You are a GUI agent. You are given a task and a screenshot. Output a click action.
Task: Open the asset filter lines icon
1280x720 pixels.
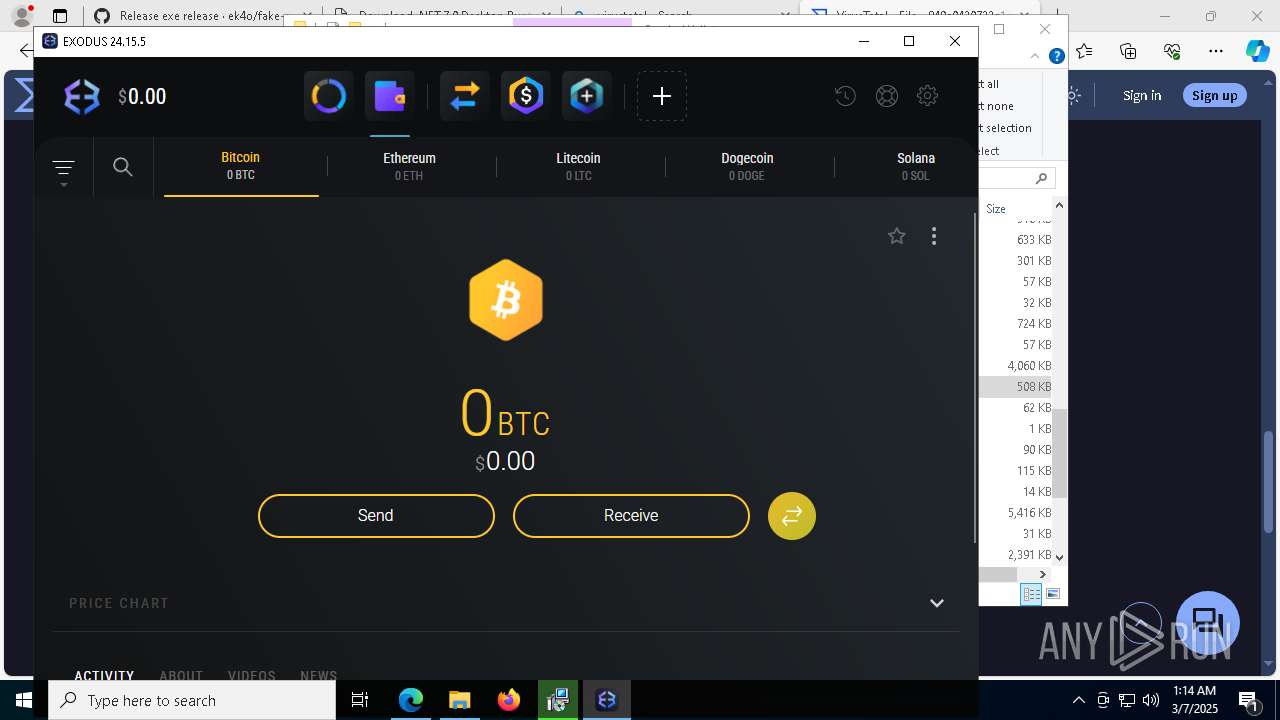point(63,168)
